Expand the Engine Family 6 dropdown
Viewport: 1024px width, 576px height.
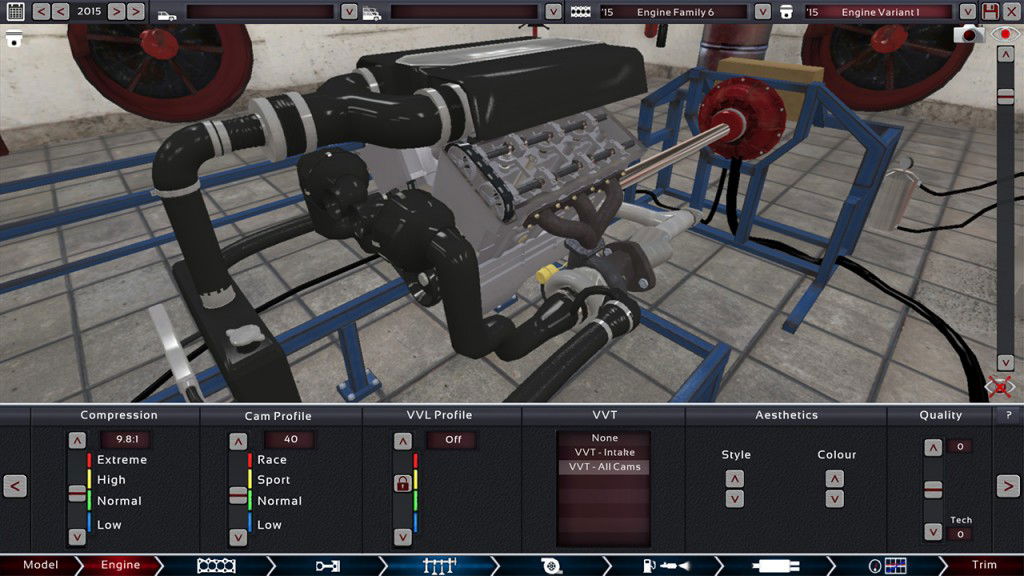tap(762, 11)
